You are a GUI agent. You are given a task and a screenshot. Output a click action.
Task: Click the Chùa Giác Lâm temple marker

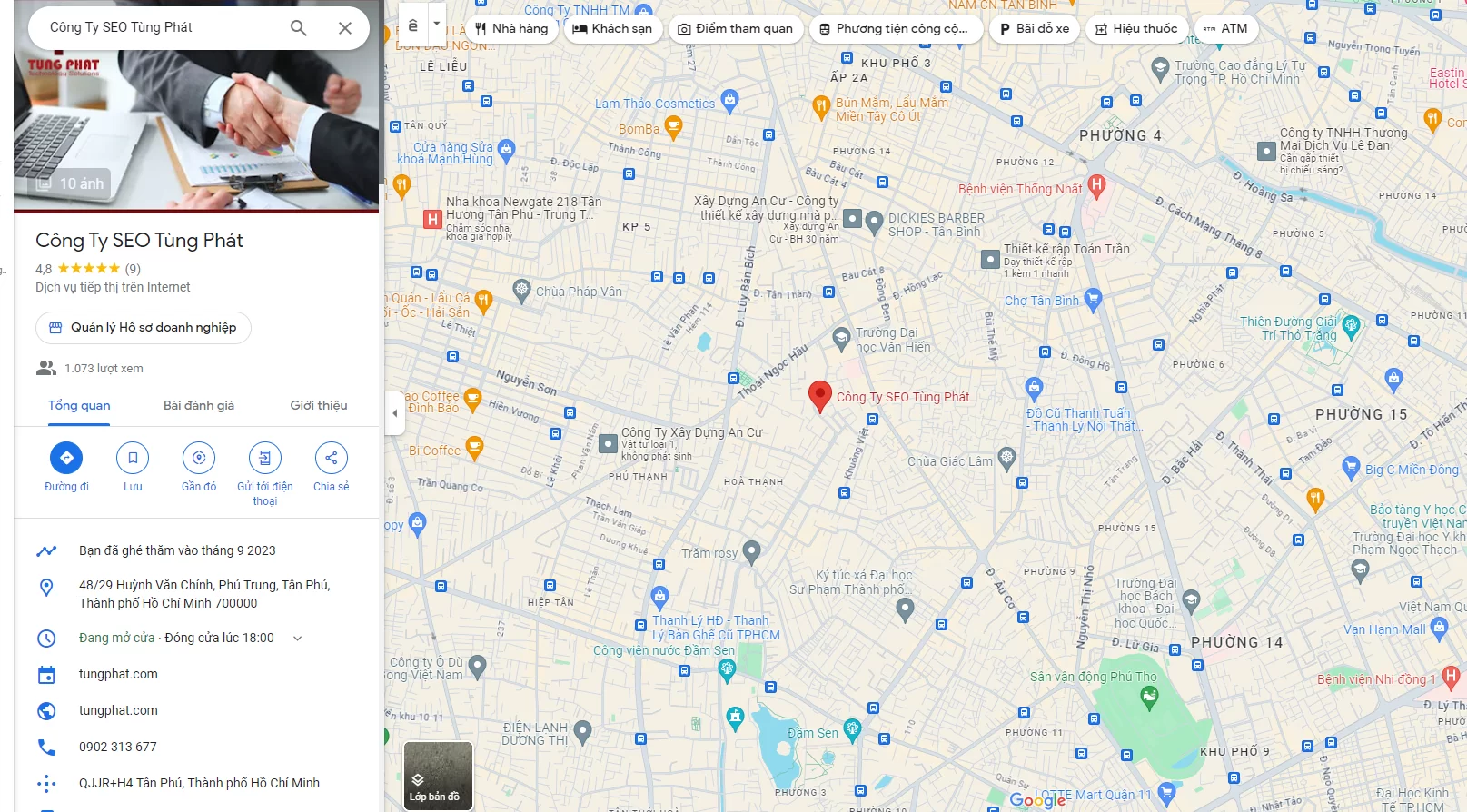tap(1006, 459)
